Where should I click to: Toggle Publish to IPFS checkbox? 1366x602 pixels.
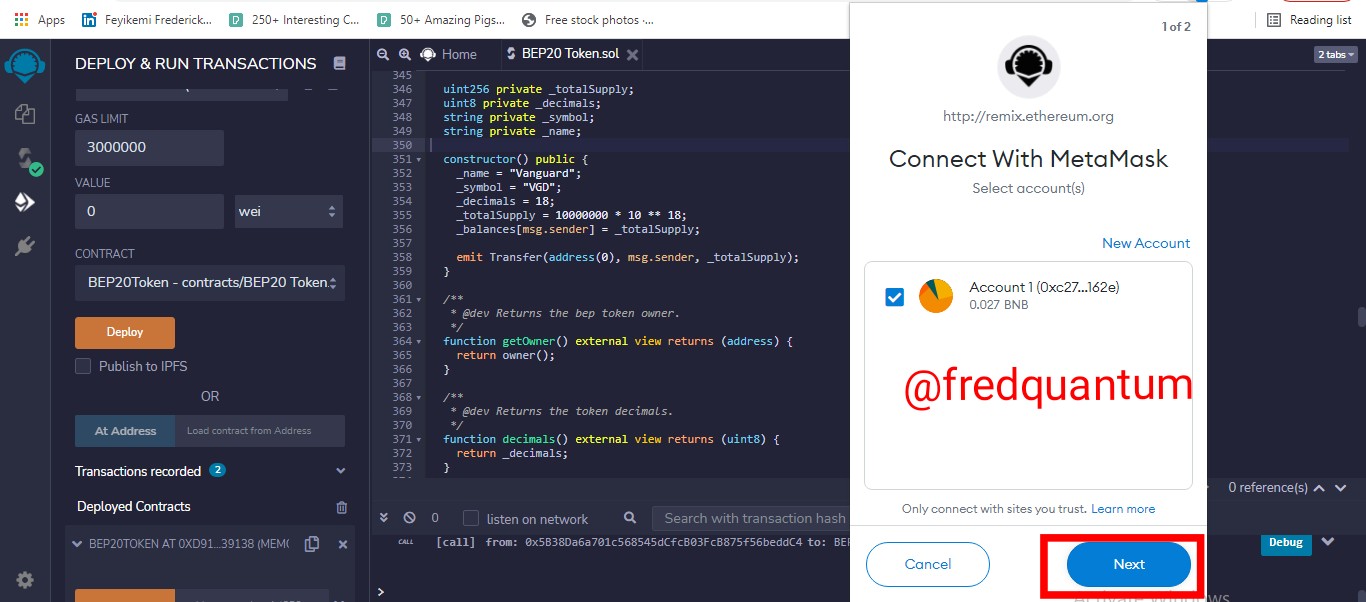83,366
